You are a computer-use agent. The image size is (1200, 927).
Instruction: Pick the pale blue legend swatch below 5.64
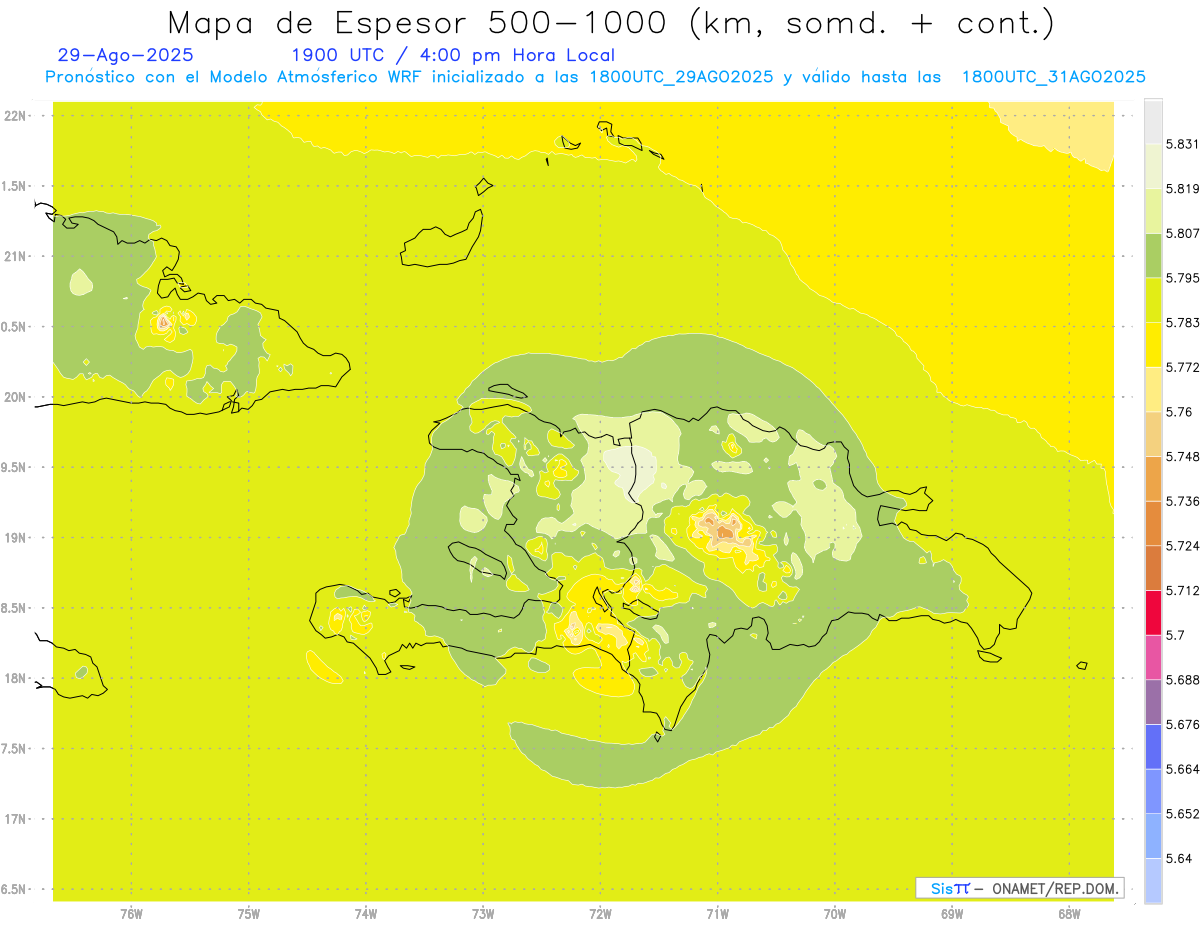click(x=1153, y=880)
